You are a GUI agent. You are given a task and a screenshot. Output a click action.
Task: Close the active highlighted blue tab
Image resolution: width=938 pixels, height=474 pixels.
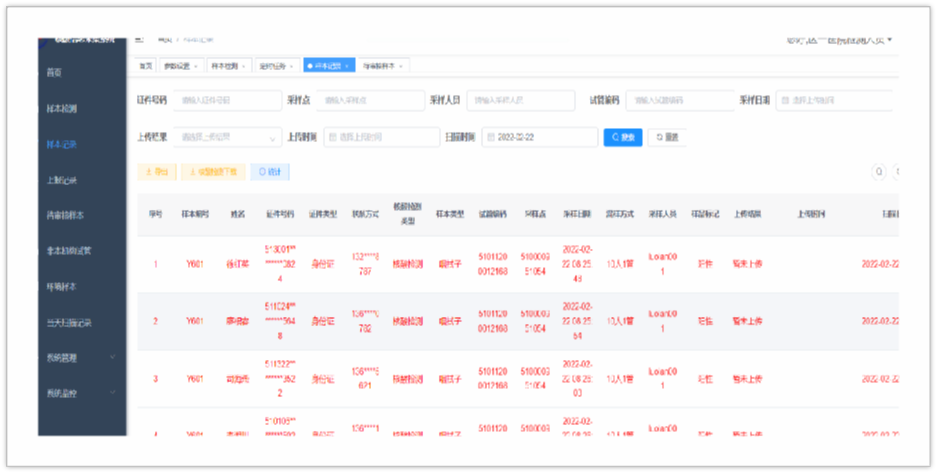point(347,66)
